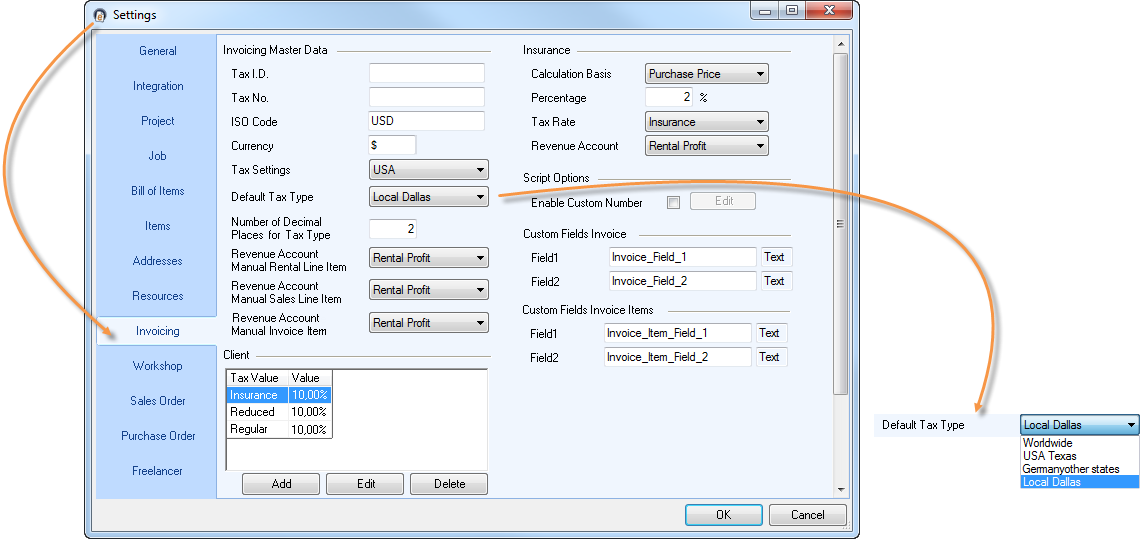Click the Tax I.D. input field
1143x539 pixels.
(x=426, y=74)
